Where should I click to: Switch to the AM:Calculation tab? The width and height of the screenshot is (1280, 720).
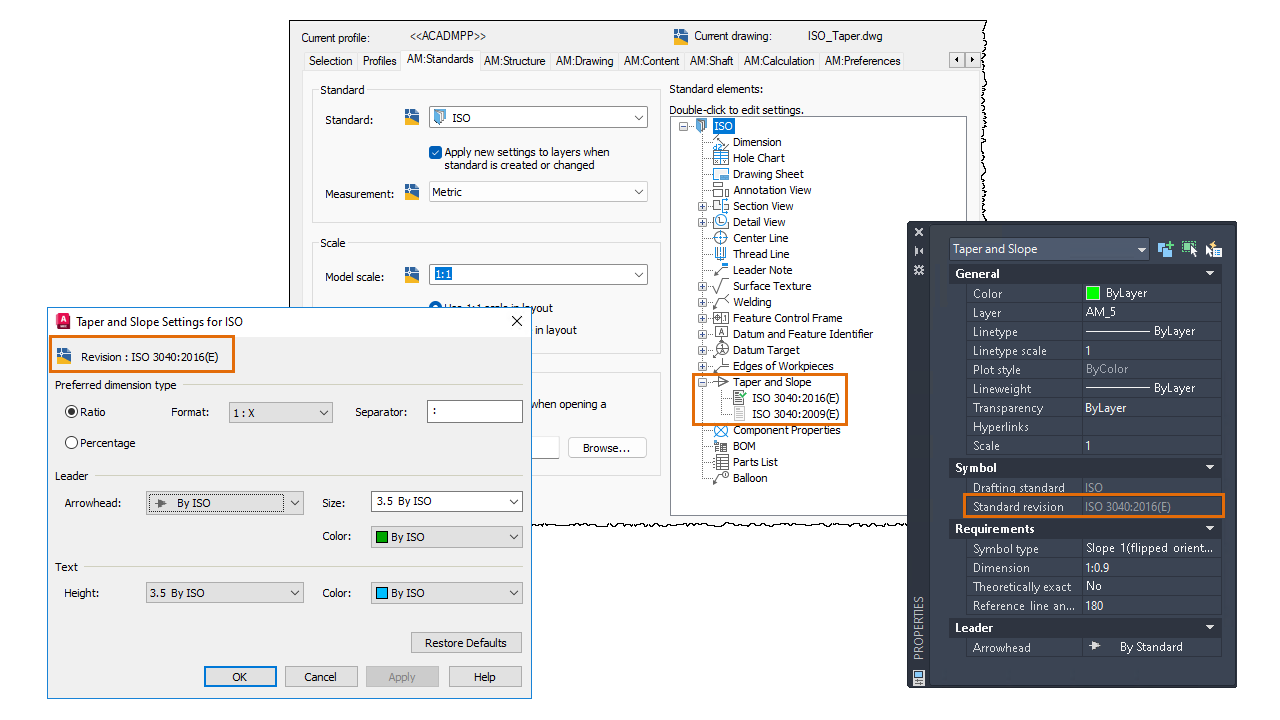tap(779, 61)
